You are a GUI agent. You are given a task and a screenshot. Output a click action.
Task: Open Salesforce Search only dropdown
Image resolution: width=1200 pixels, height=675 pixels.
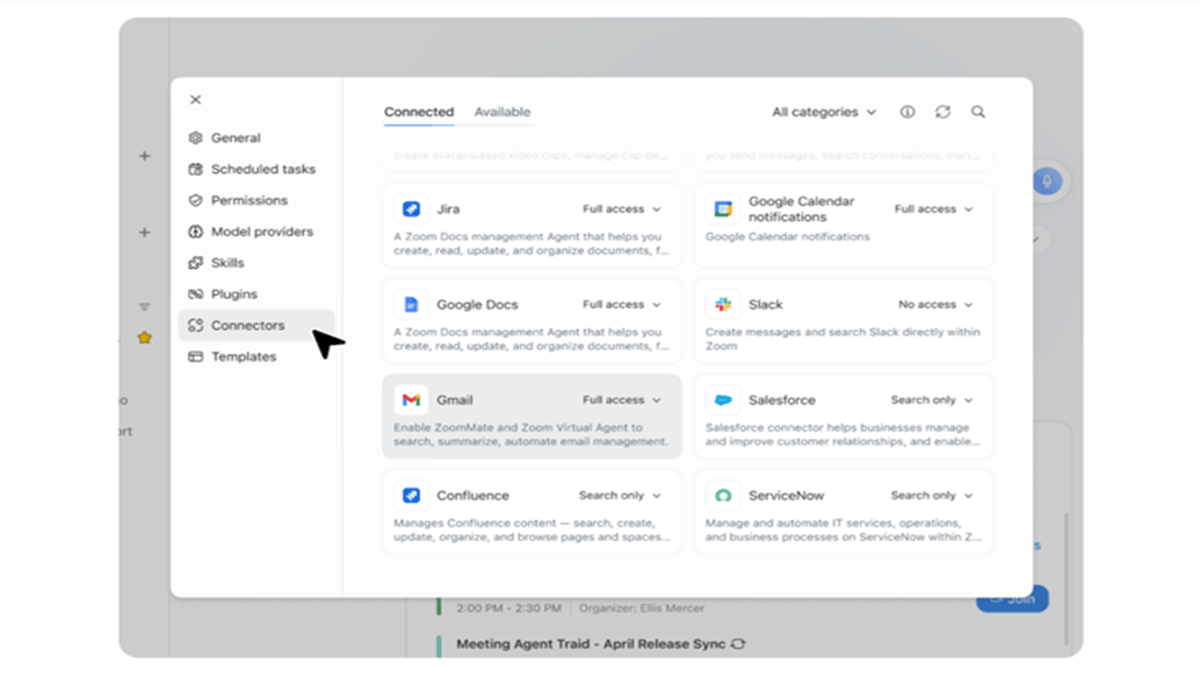tap(932, 400)
